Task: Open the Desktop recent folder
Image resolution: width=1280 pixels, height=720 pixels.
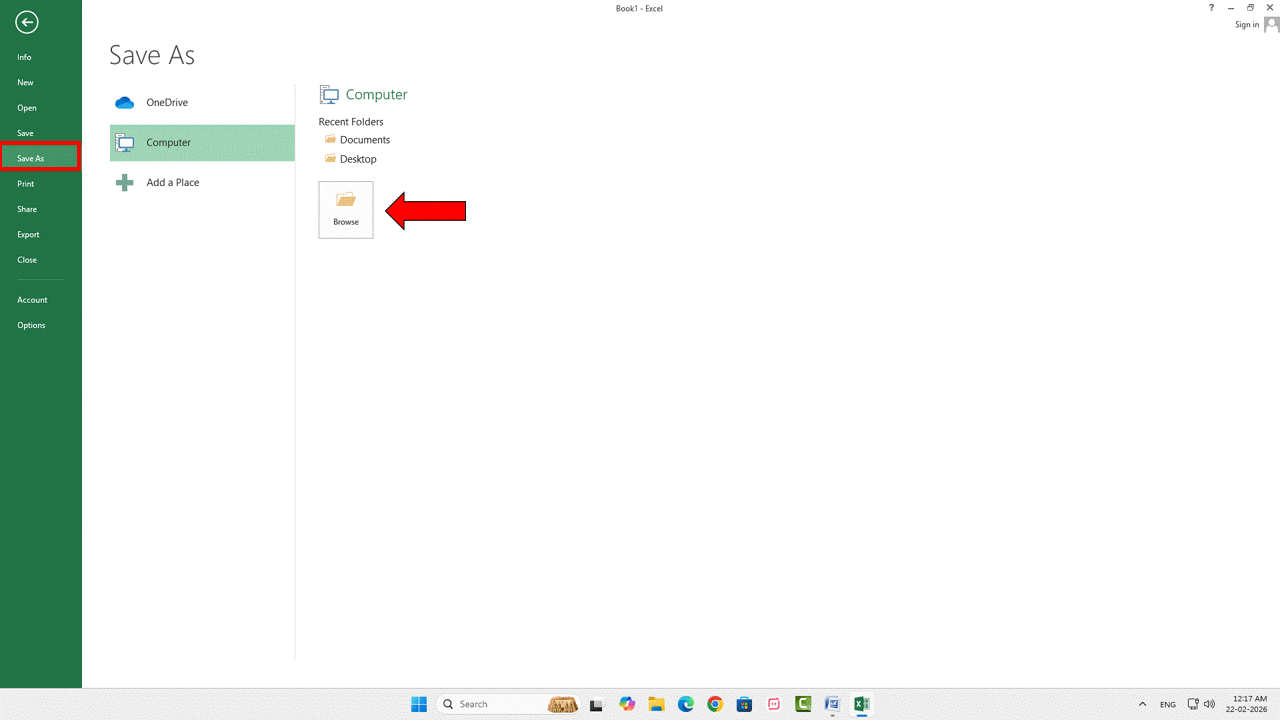Action: (x=358, y=159)
